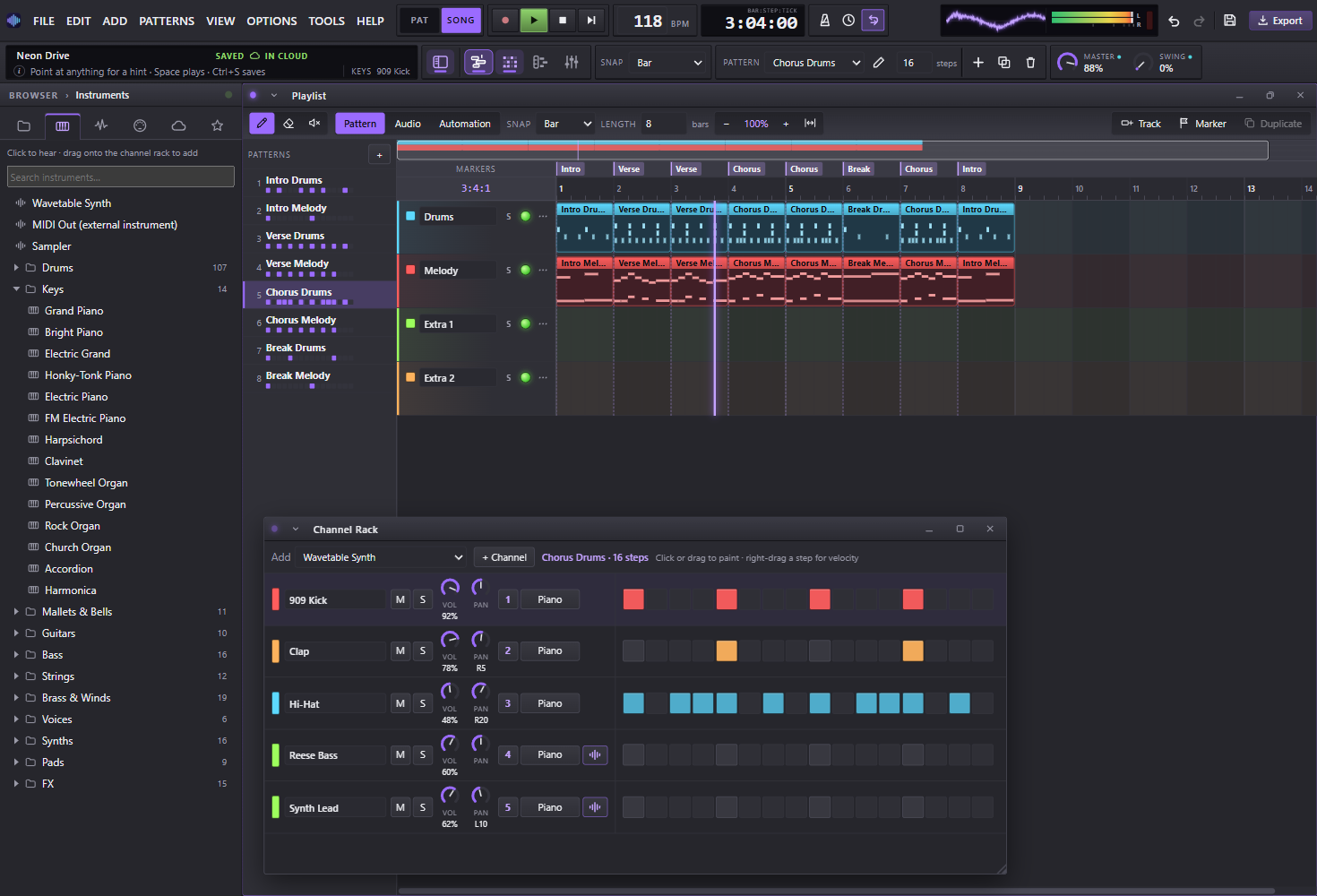
Task: Clone pattern with duplicate icon
Action: coord(1004,63)
